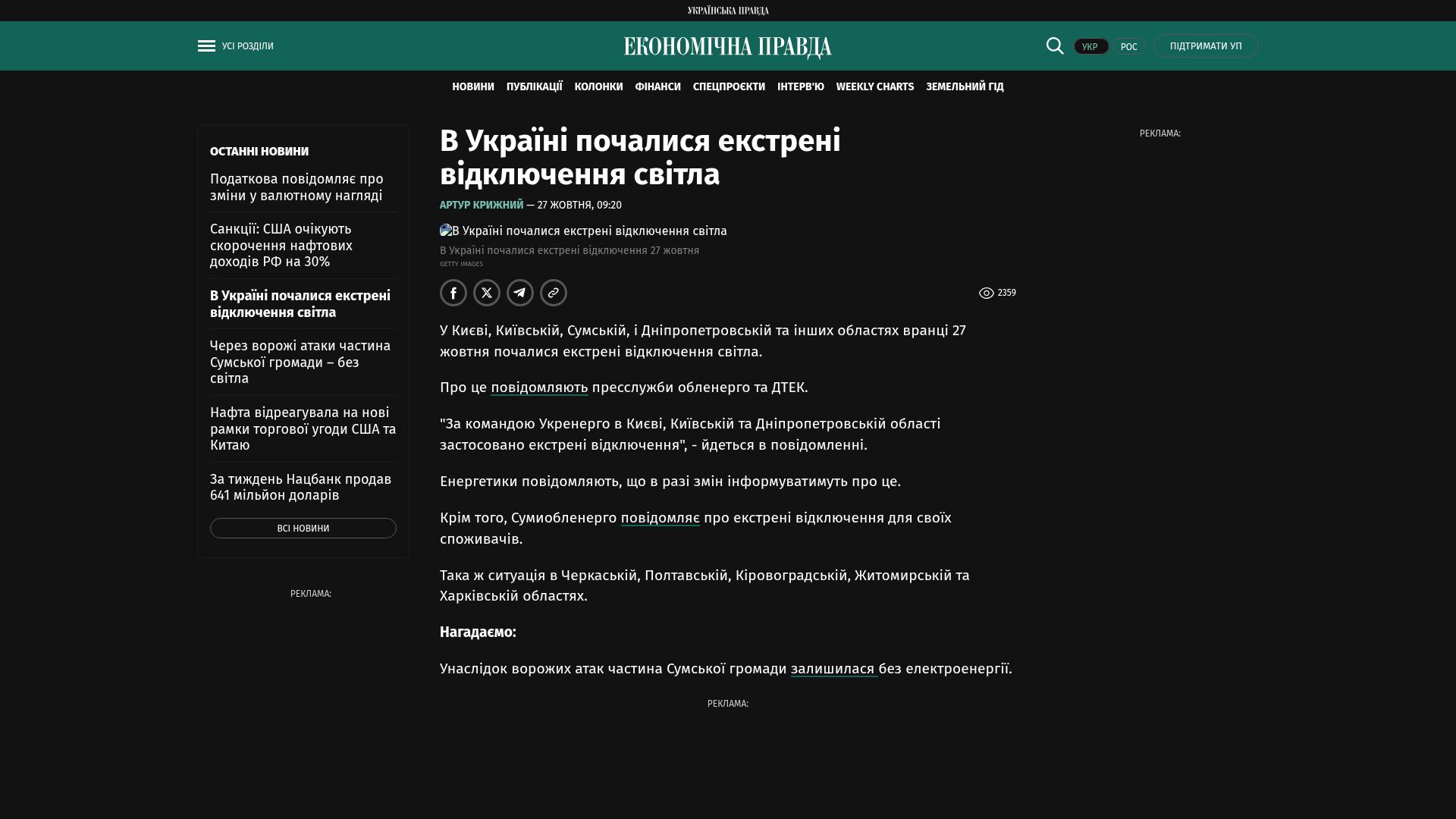Switch language to РОС
Screen dimensions: 1456x819
click(1128, 46)
